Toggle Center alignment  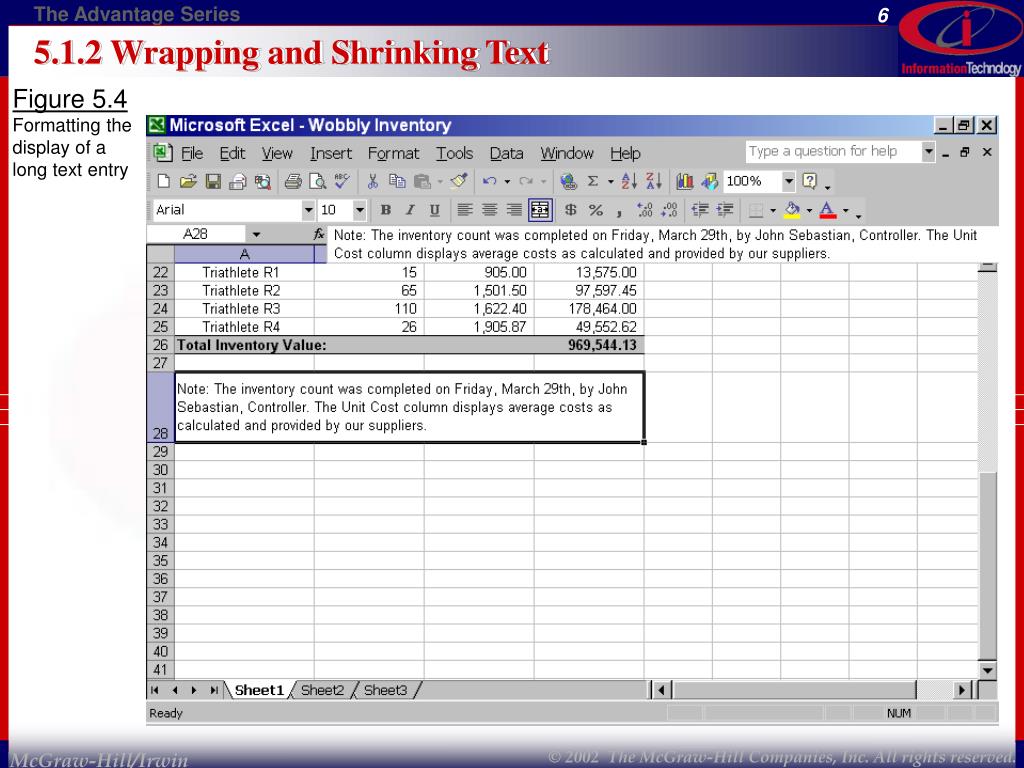[490, 210]
